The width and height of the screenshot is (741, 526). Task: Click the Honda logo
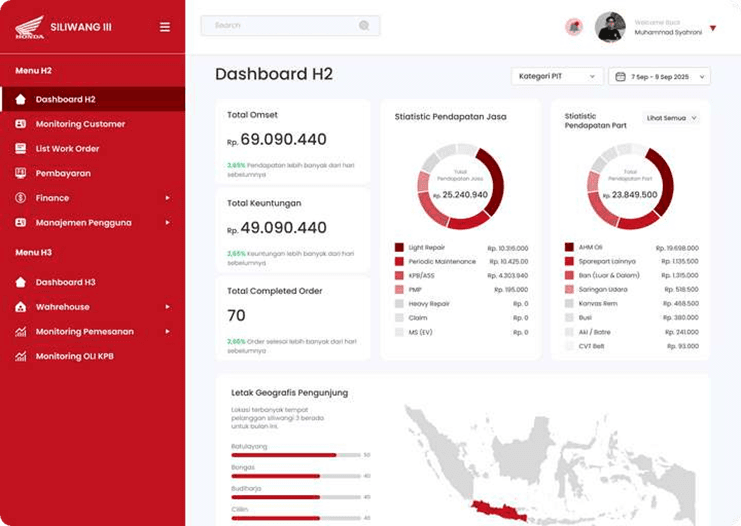tap(29, 27)
